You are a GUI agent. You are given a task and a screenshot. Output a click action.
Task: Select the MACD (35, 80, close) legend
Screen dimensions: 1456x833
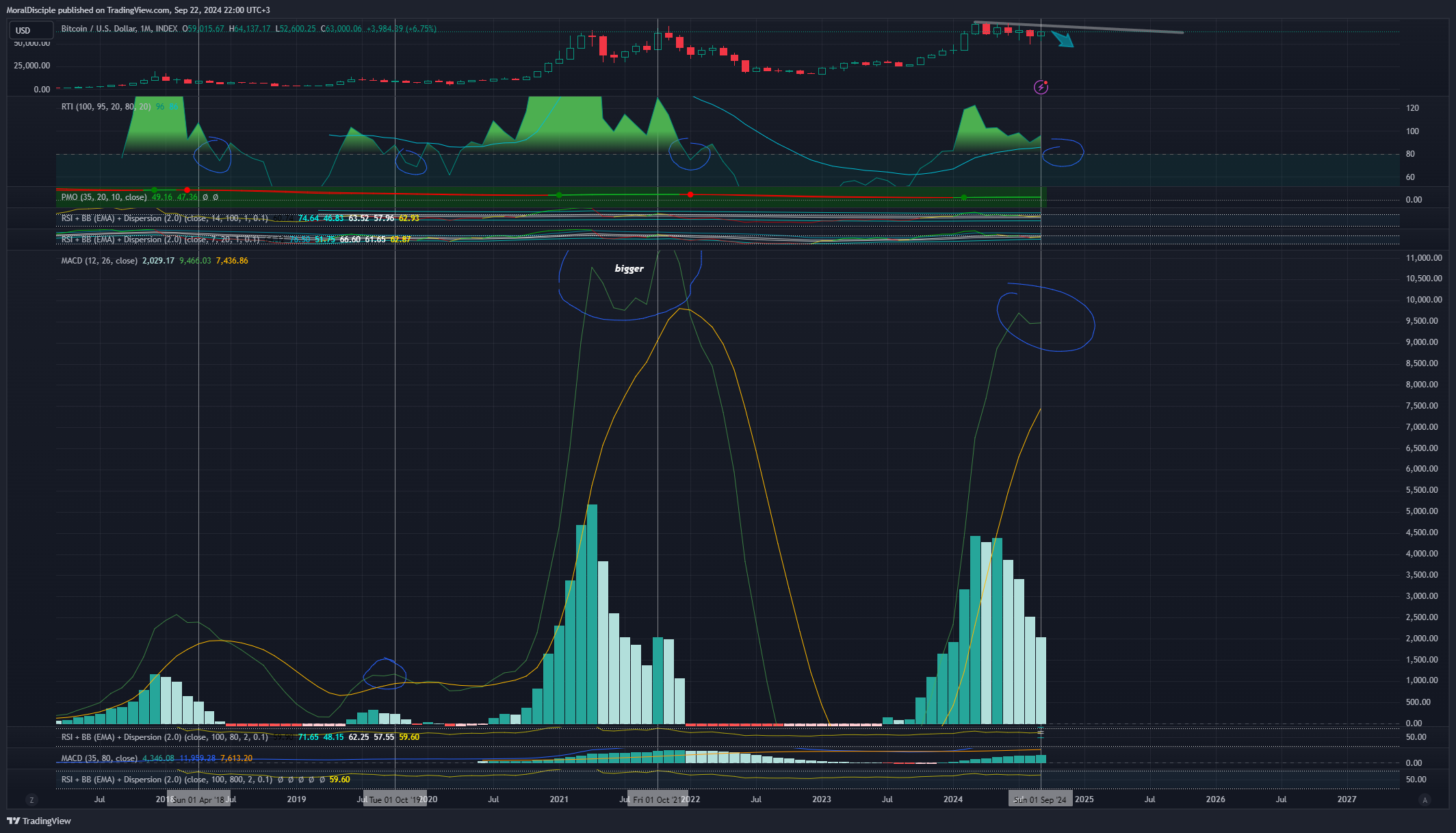pyautogui.click(x=99, y=758)
